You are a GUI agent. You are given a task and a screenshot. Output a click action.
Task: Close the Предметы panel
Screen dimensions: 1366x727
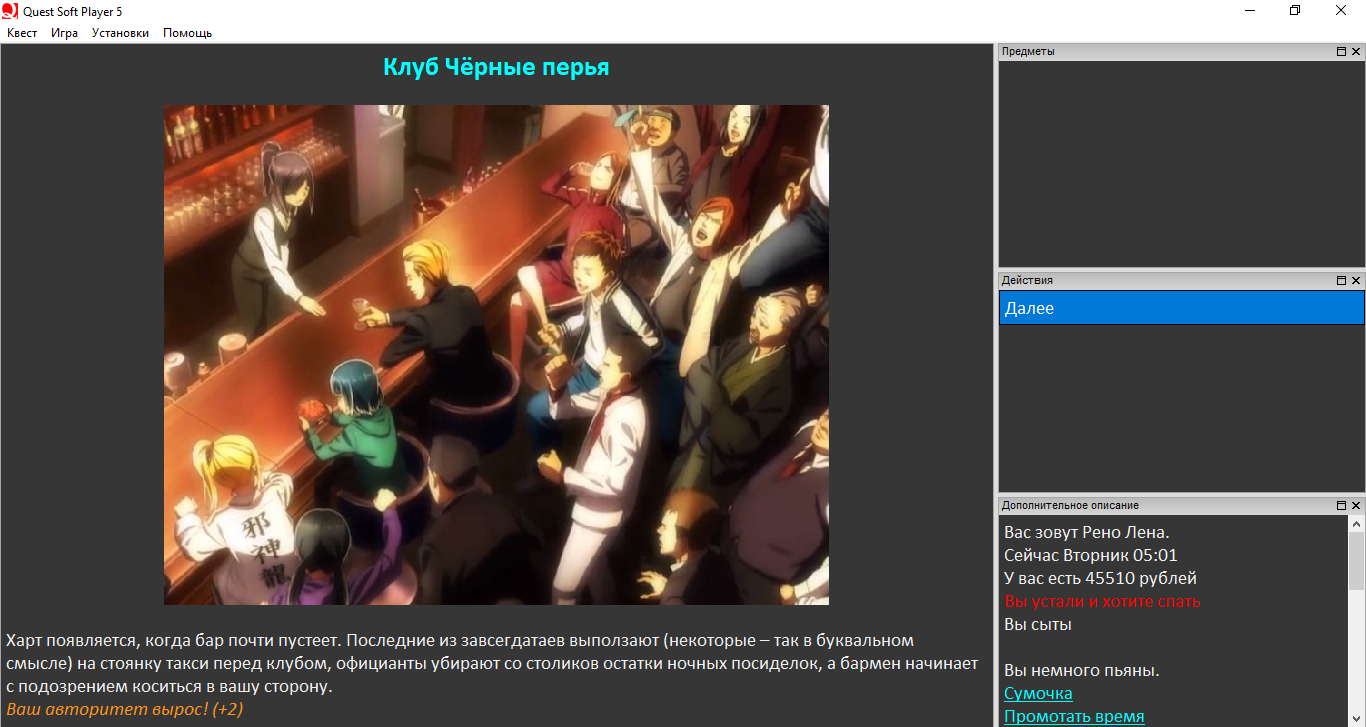point(1356,52)
